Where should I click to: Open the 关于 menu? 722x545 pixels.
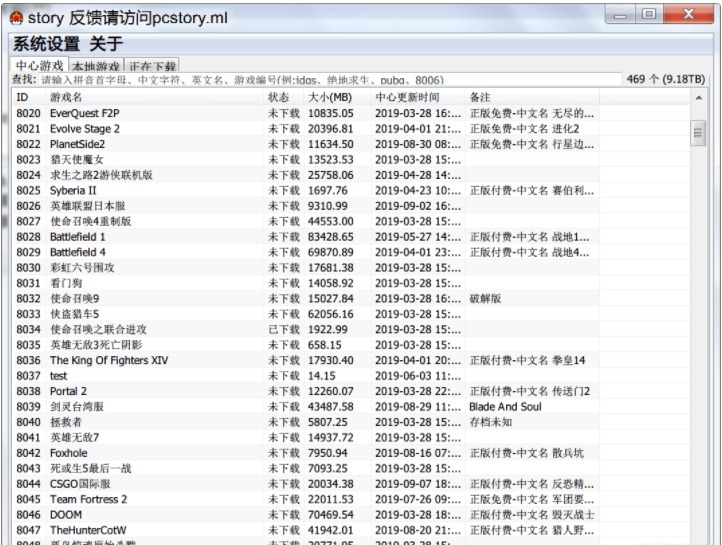pos(106,45)
